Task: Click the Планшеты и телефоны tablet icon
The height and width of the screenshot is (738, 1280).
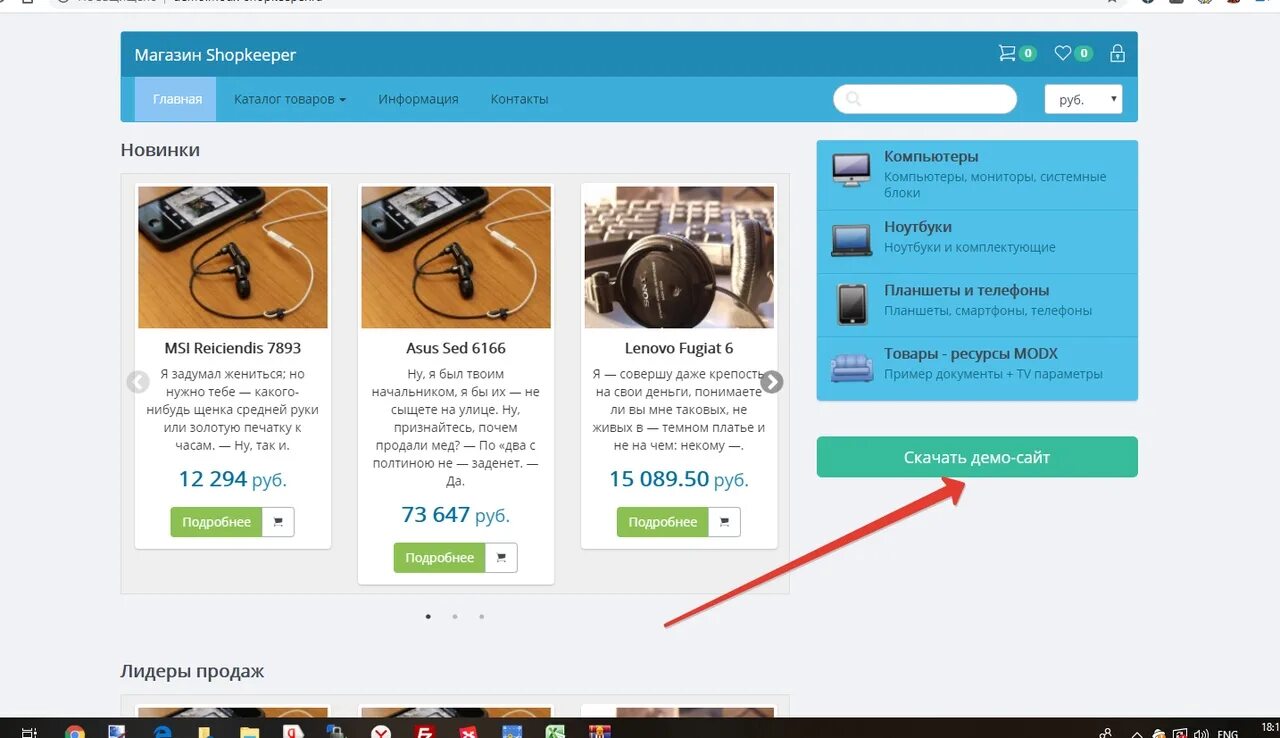Action: point(852,304)
